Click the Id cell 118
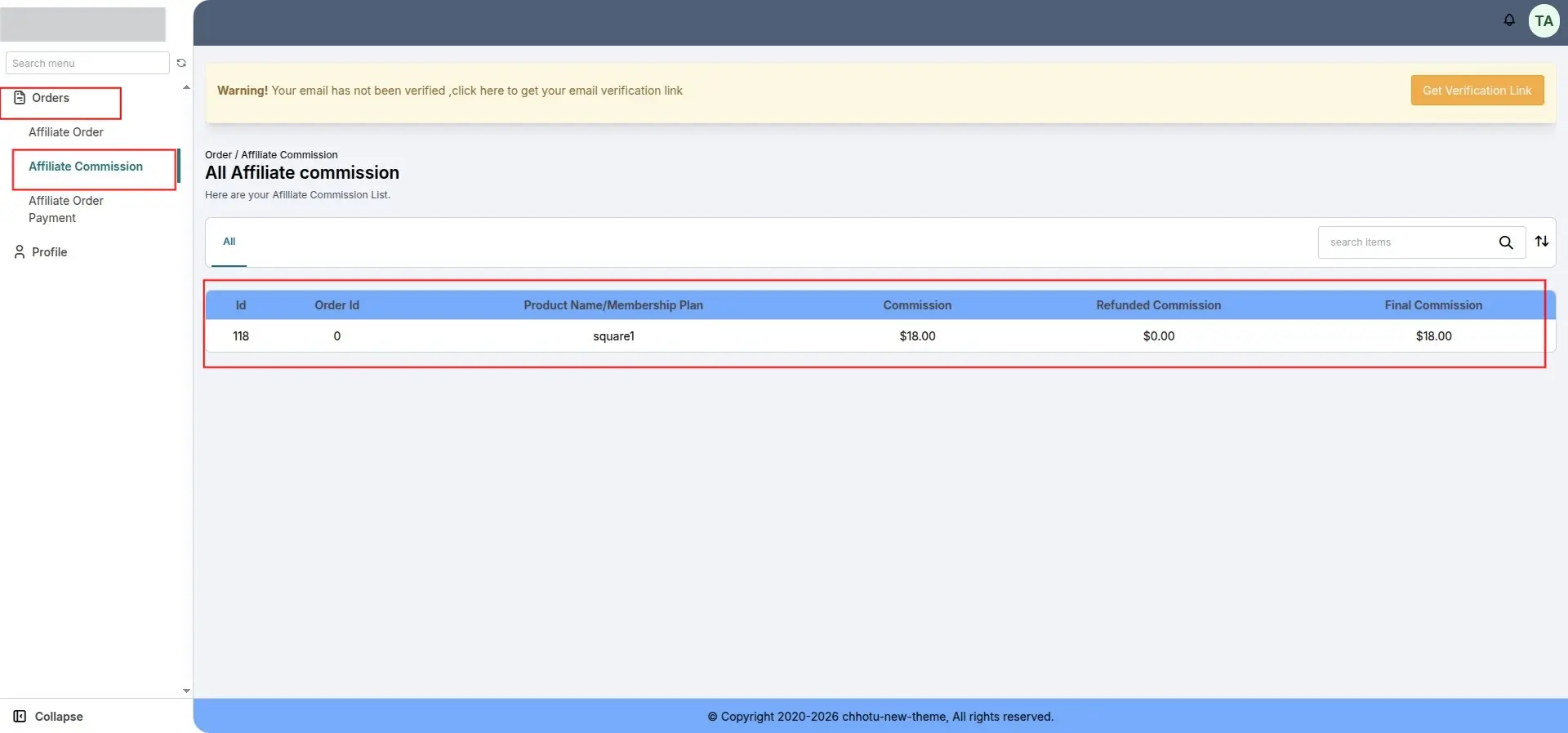The height and width of the screenshot is (733, 1568). pyautogui.click(x=241, y=336)
